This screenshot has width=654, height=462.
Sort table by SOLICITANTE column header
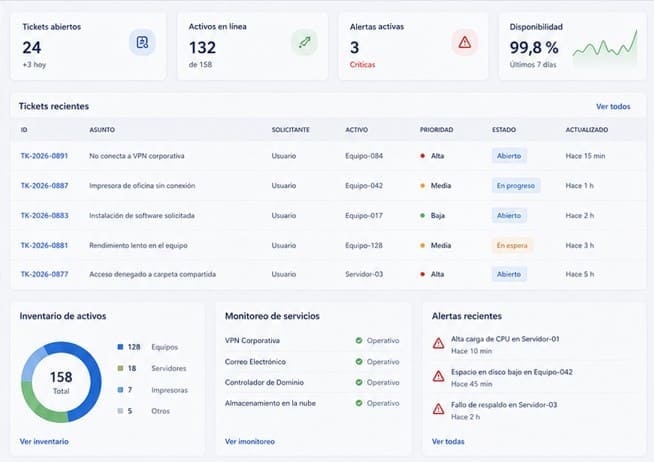click(291, 130)
